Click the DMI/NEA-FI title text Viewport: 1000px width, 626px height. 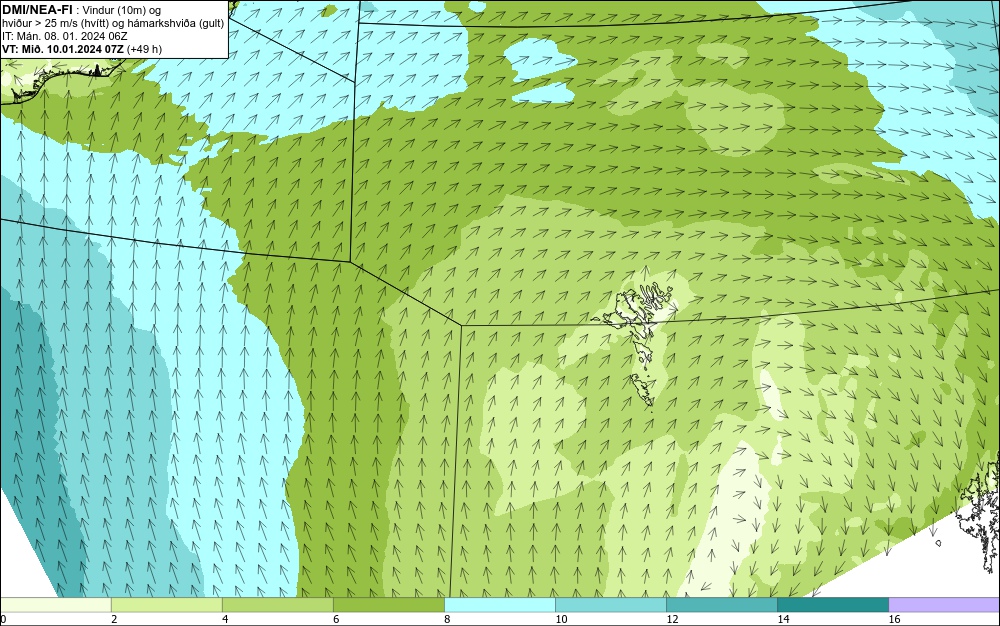37,10
